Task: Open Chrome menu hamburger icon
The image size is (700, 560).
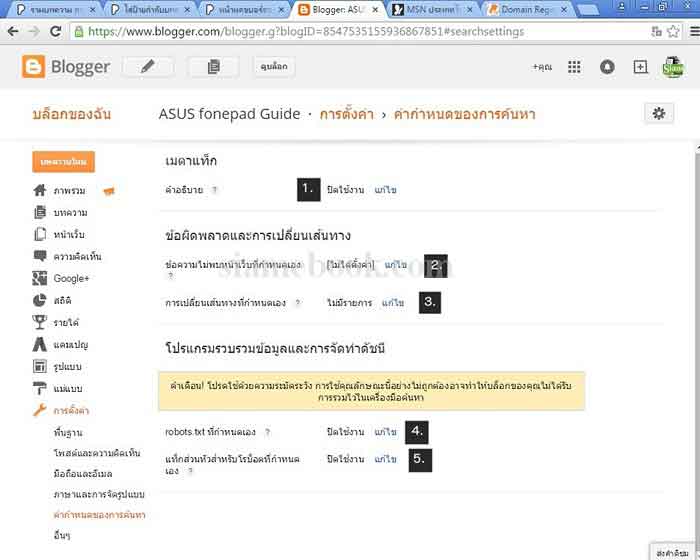Action: point(695,31)
